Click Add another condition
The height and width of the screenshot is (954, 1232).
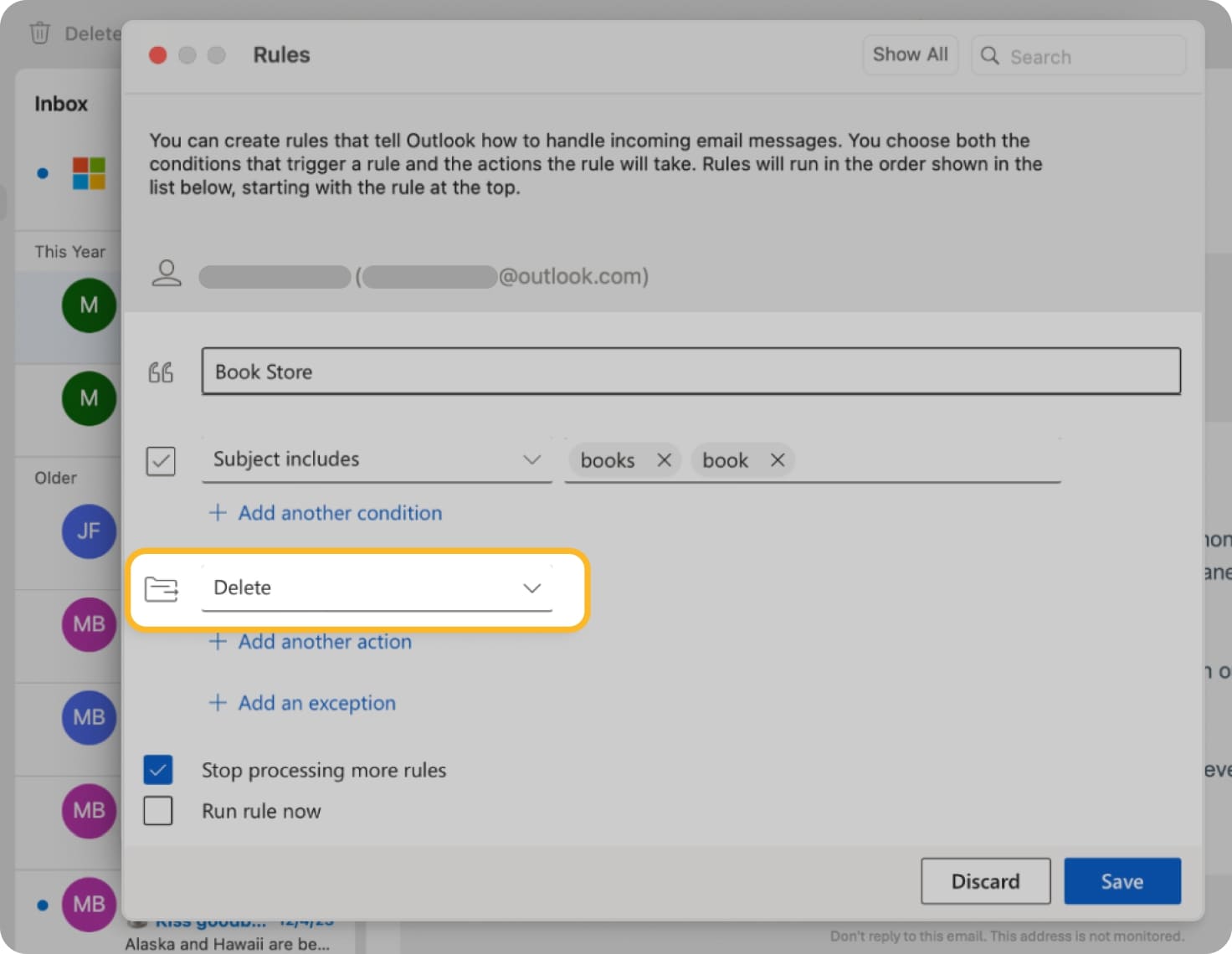[x=339, y=513]
